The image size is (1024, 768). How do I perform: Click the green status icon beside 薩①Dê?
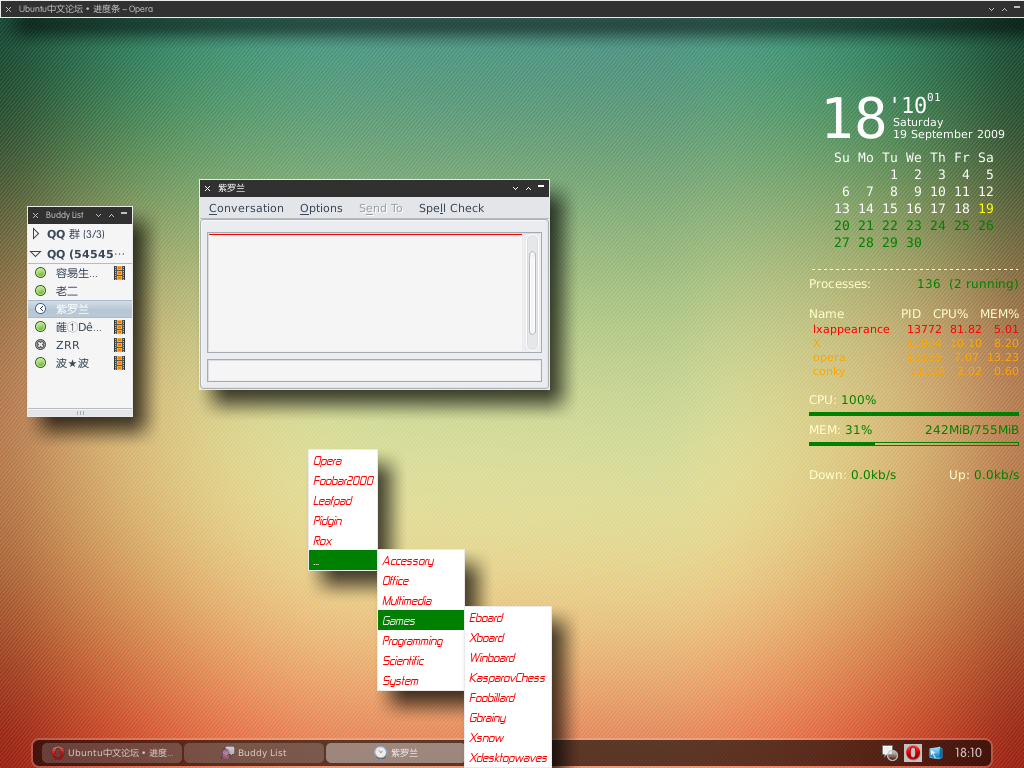click(x=40, y=327)
